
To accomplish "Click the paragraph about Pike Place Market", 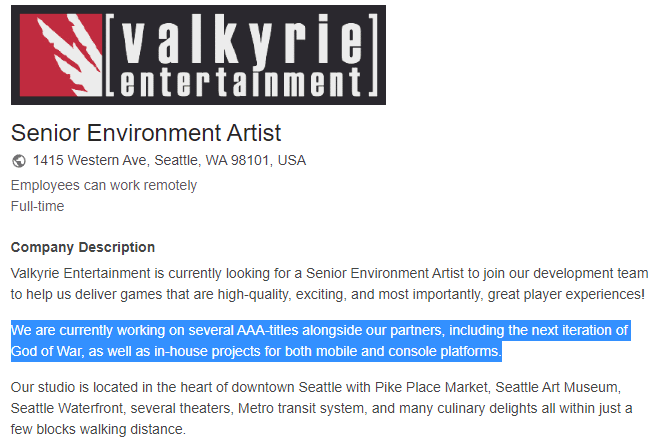I will tap(321, 408).
